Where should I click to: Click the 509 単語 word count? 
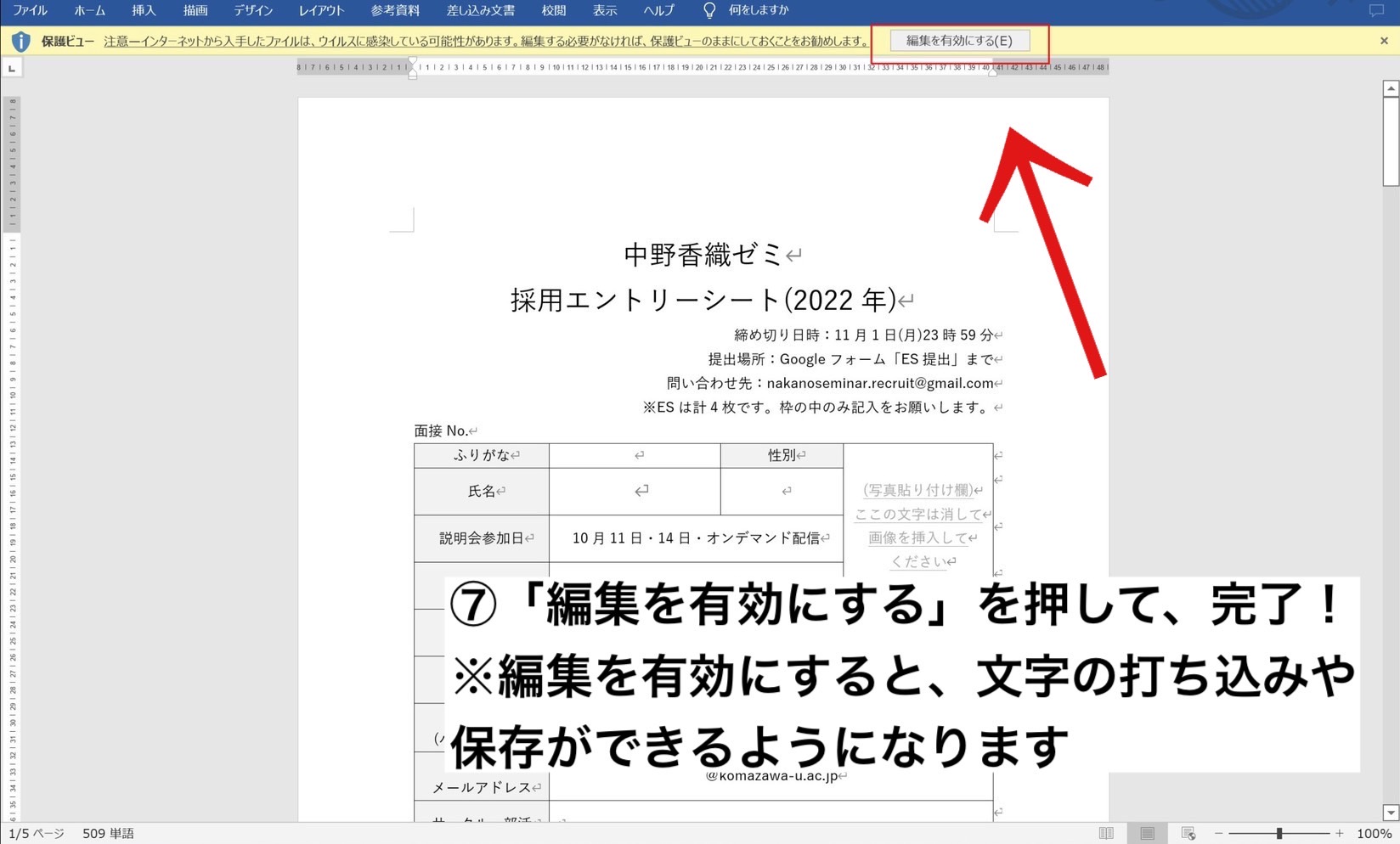coord(108,834)
